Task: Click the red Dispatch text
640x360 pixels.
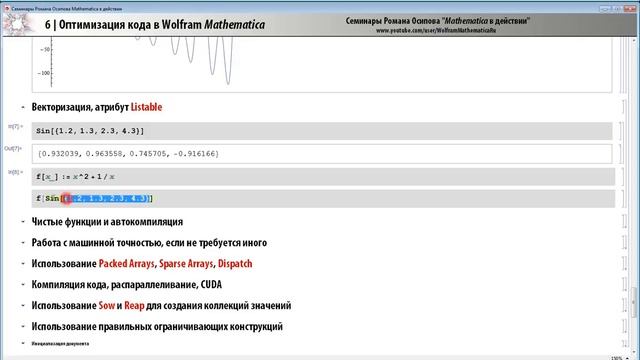Action: [x=235, y=264]
